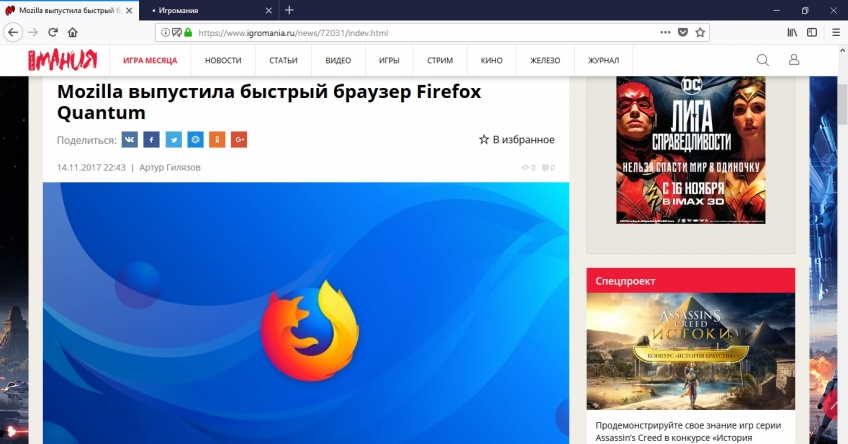This screenshot has width=848, height=444.
Task: Open the user profile icon
Action: pos(794,60)
